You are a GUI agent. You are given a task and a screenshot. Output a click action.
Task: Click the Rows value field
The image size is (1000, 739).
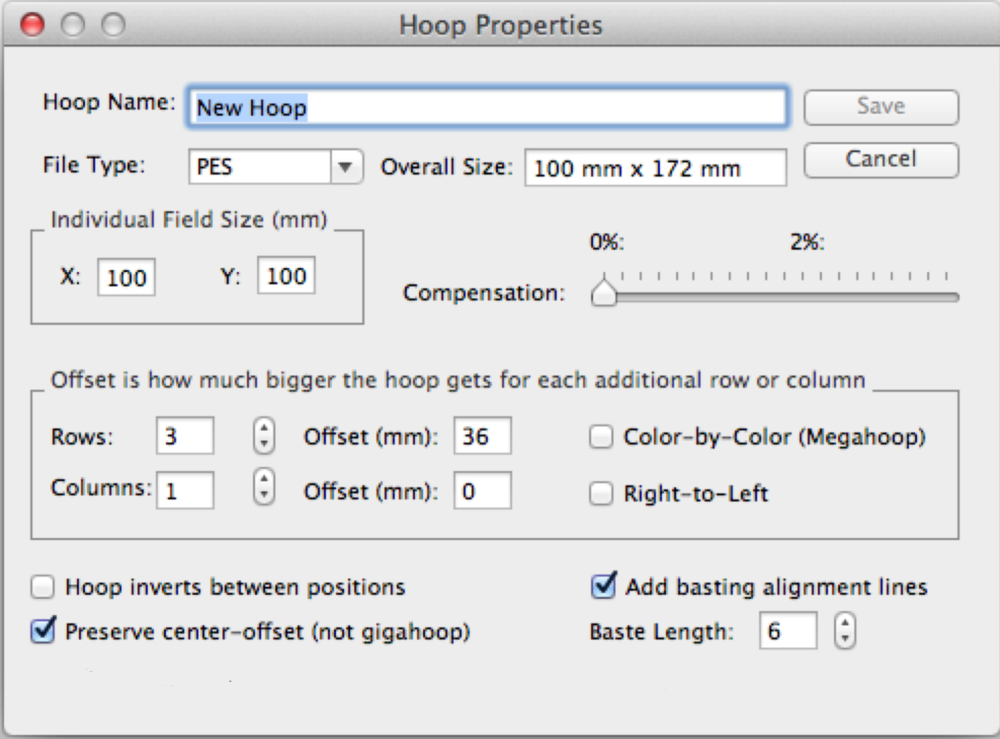coord(185,437)
